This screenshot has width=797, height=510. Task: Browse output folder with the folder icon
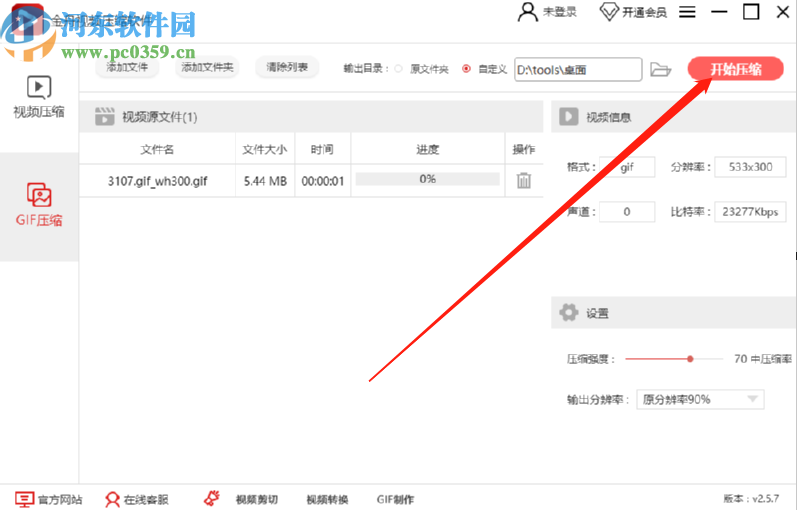click(x=660, y=69)
